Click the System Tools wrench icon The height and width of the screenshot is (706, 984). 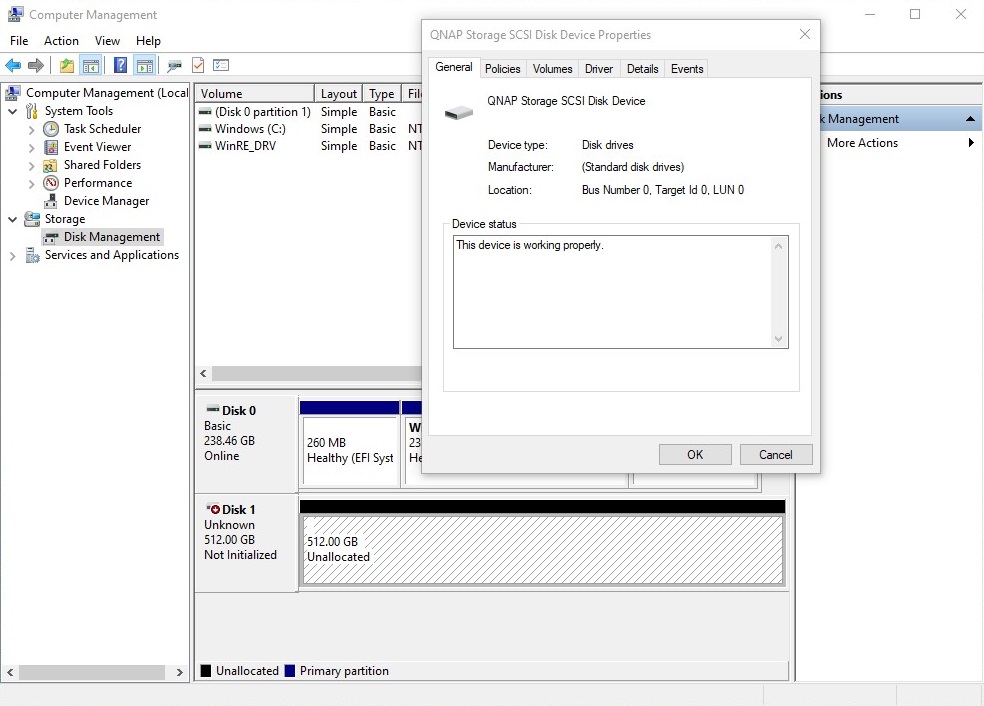pyautogui.click(x=32, y=111)
